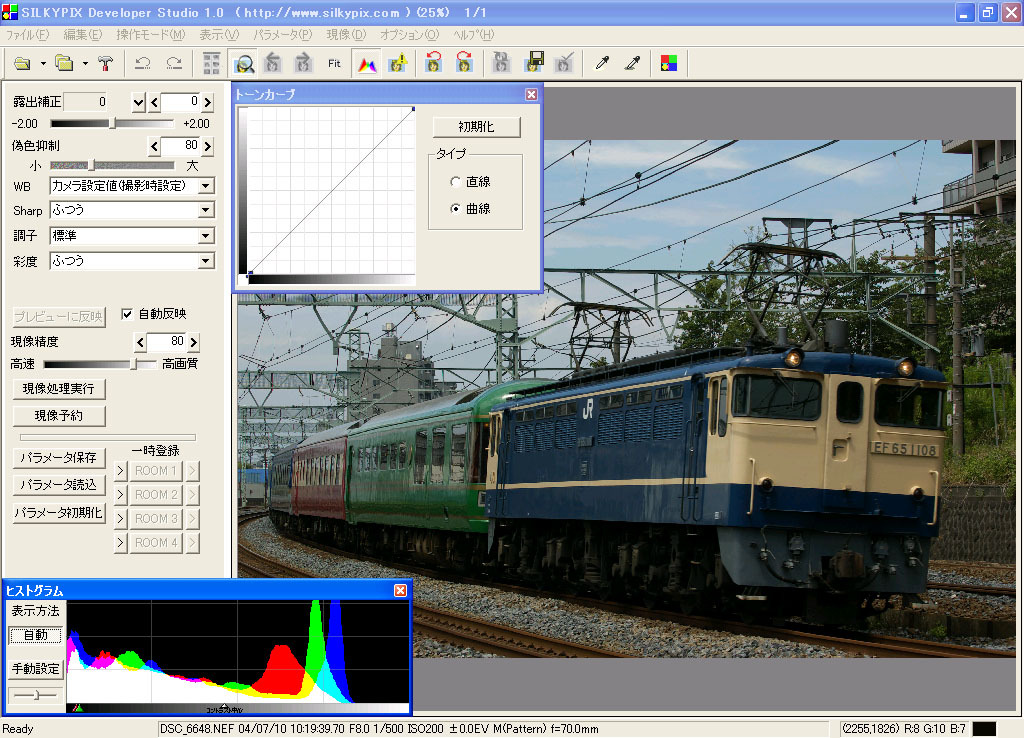Click the histogram manual scale slider
The image size is (1024, 738).
(35, 695)
